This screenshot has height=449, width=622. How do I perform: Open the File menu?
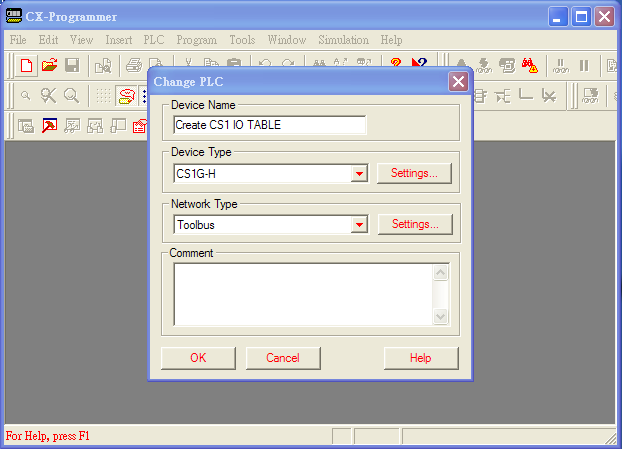[x=18, y=40]
